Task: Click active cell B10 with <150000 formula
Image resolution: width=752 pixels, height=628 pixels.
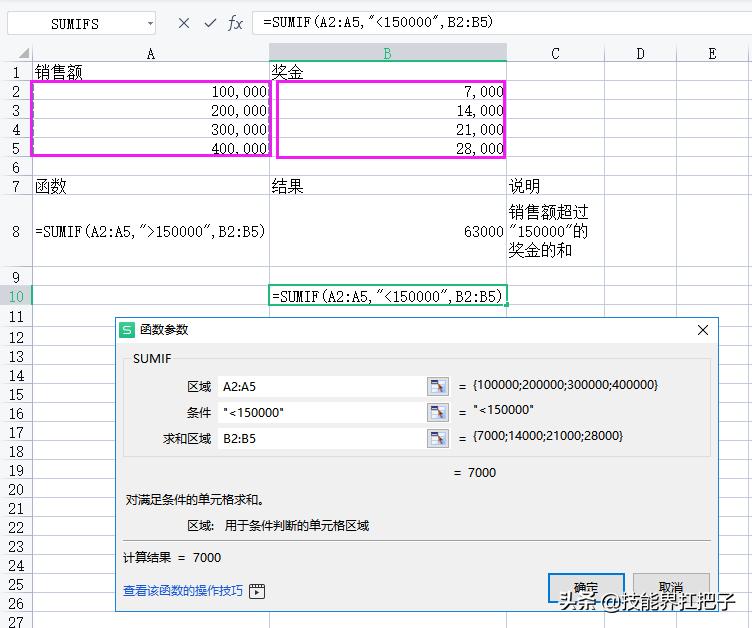Action: click(388, 296)
